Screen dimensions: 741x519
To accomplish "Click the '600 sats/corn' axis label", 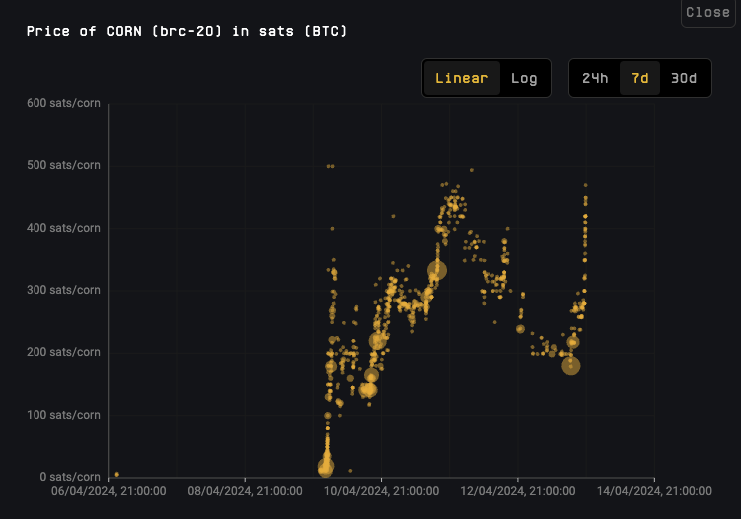I will (64, 103).
